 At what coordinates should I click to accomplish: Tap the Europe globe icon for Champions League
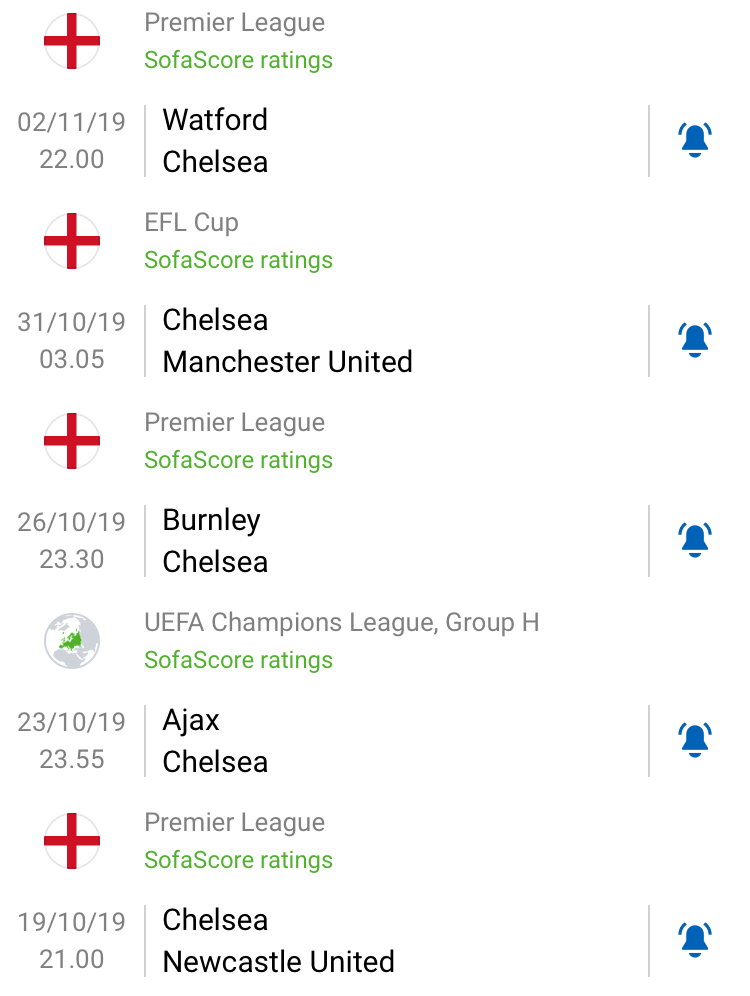(x=72, y=641)
